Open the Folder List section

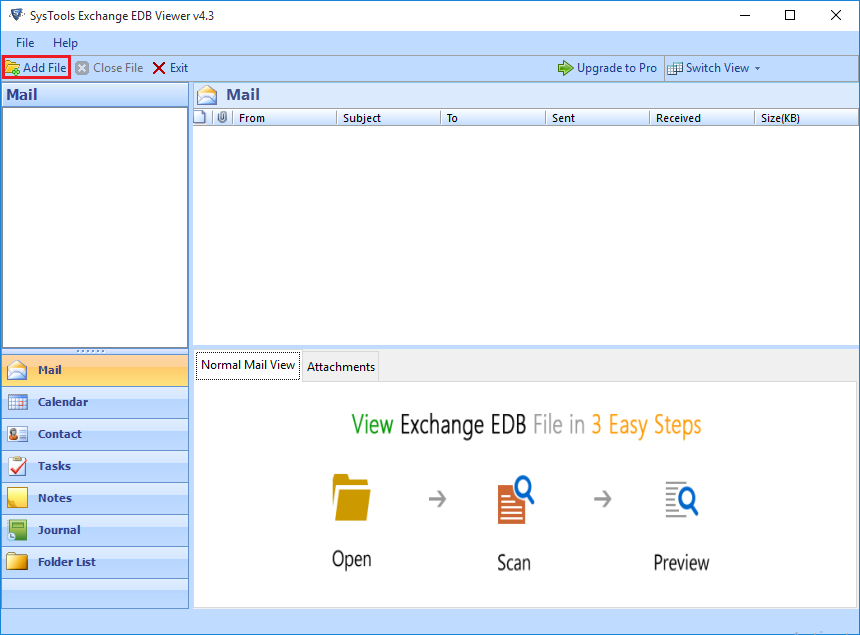pos(95,562)
